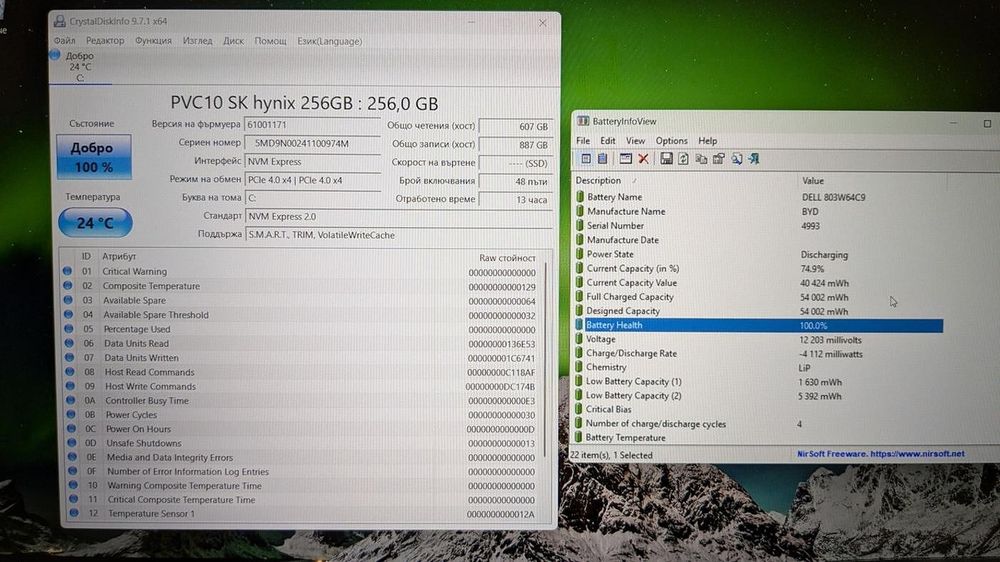Click blue status circle beside Critical Warning attribute
The height and width of the screenshot is (562, 1000).
pos(68,271)
